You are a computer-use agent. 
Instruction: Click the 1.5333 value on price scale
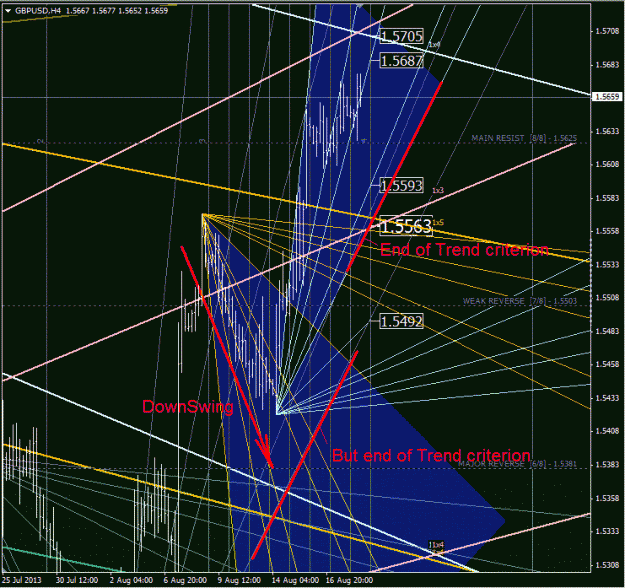pyautogui.click(x=607, y=531)
